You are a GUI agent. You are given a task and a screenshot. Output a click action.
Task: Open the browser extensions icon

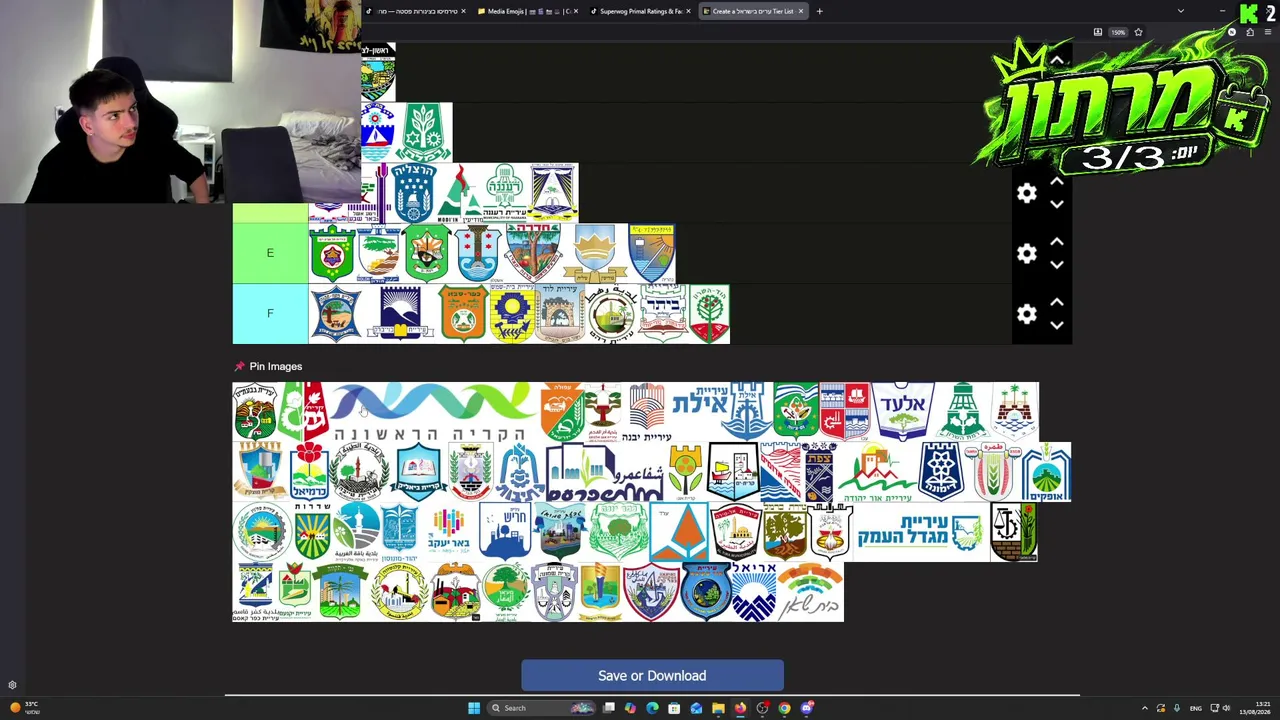1250,32
